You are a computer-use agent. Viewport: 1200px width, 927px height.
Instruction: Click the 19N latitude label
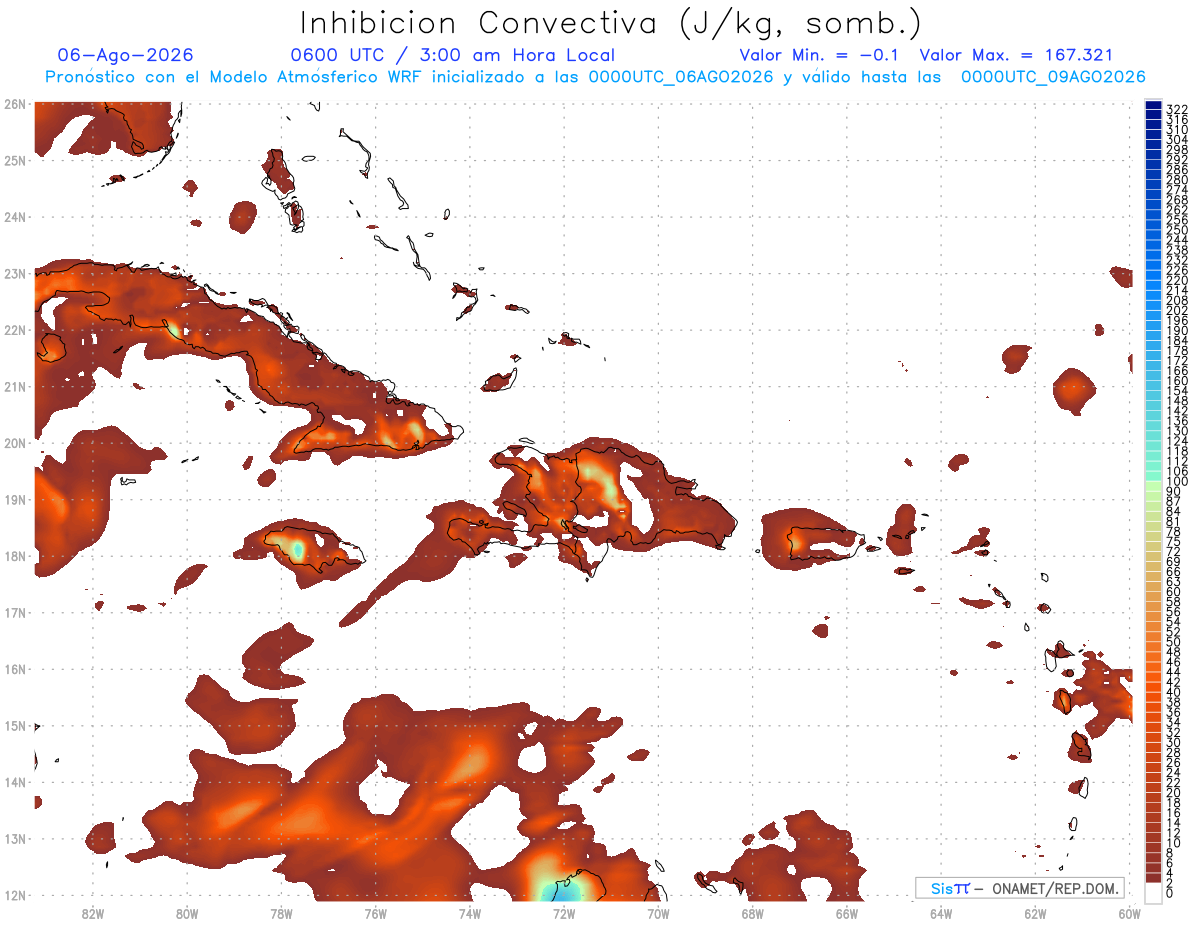pyautogui.click(x=14, y=499)
